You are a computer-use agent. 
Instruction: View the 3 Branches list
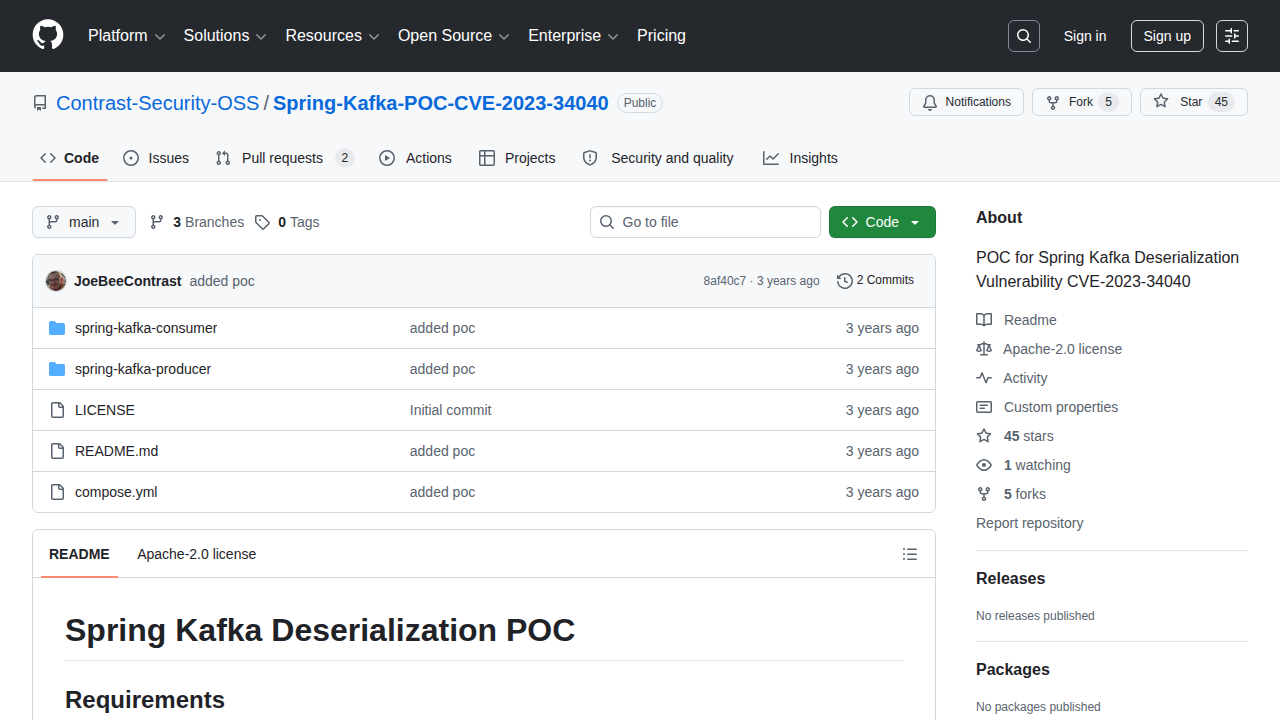point(197,222)
